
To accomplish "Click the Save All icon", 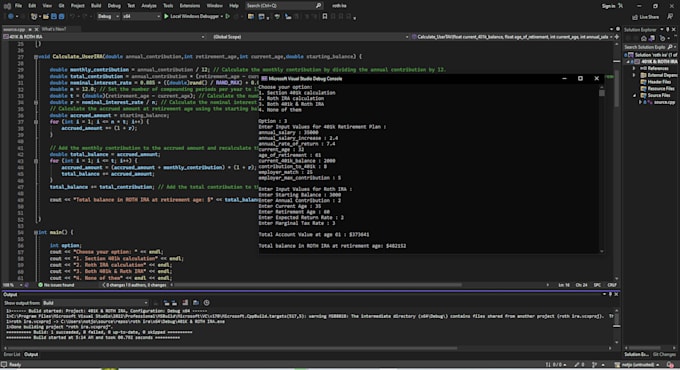I will pyautogui.click(x=62, y=16).
